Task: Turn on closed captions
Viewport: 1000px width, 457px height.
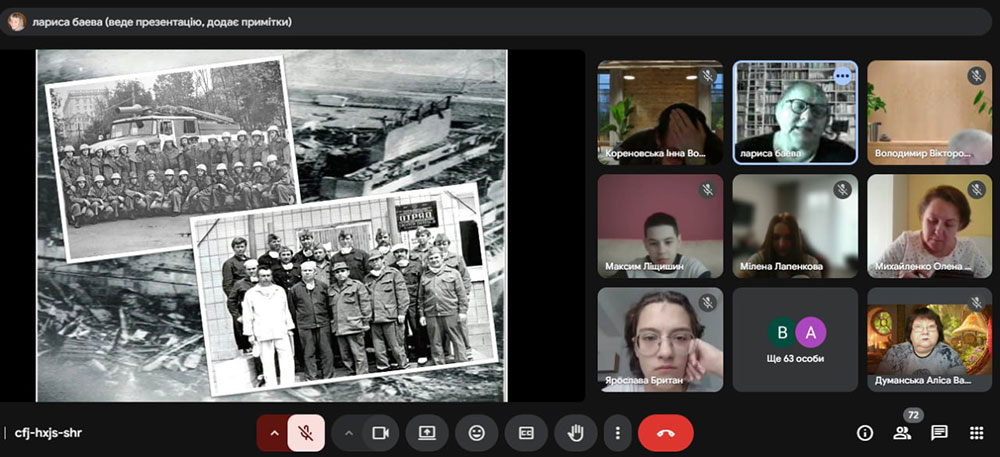Action: tap(526, 433)
